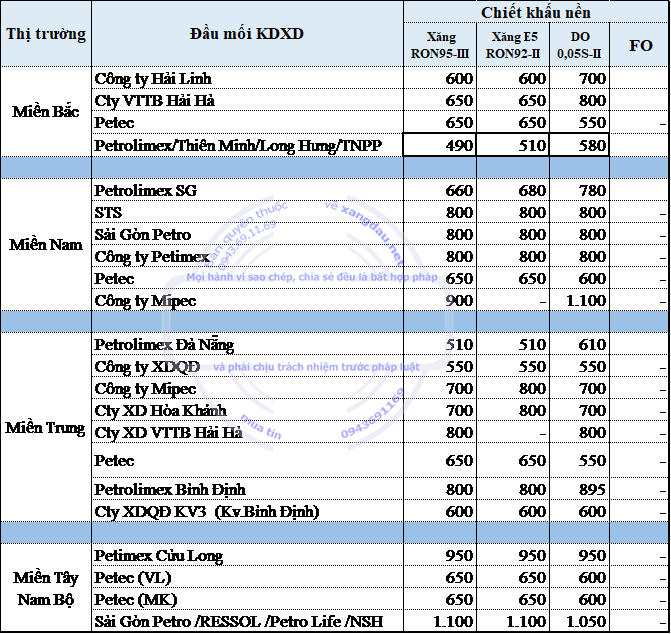Select the 1.050 value in Sài Gòn Petro/RESSOL row
Screen dimensions: 671x634
point(579,621)
